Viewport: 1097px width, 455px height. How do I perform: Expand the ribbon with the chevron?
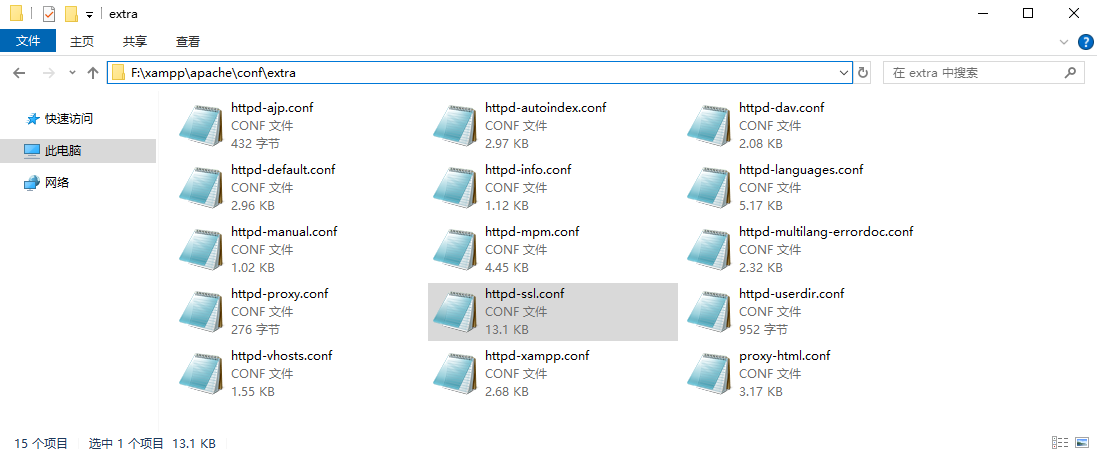[x=1063, y=42]
